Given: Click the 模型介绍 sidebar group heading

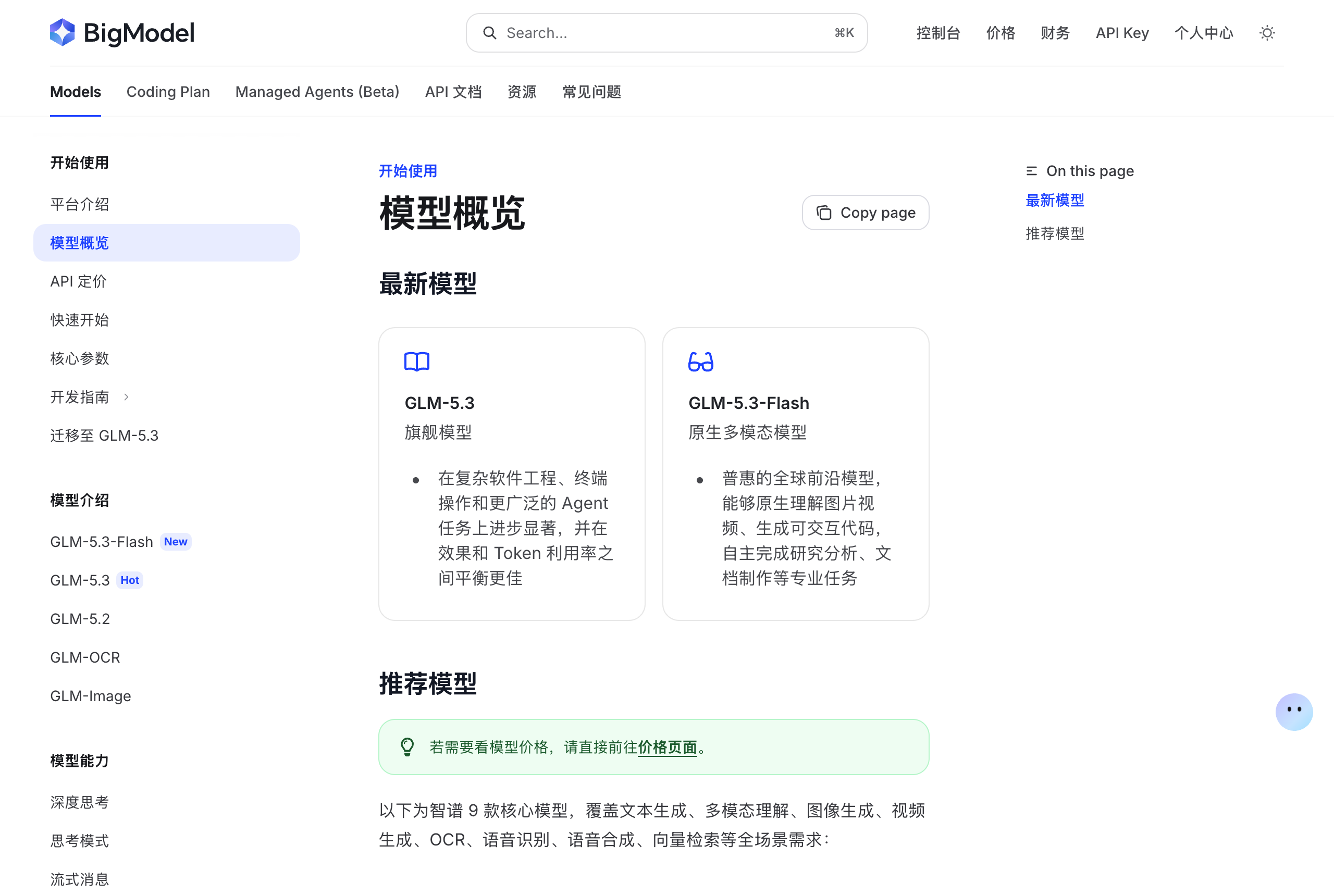Looking at the screenshot, I should click(x=79, y=501).
